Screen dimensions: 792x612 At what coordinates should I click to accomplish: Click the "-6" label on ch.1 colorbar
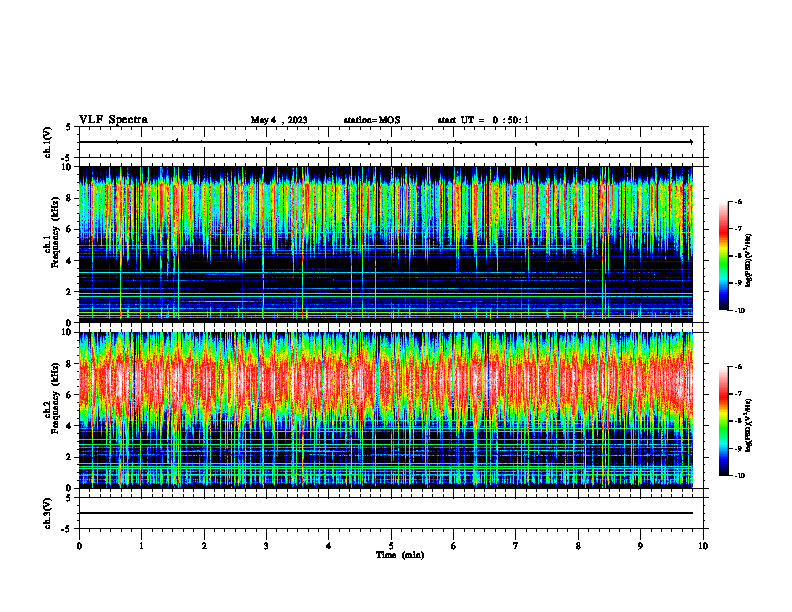738,202
